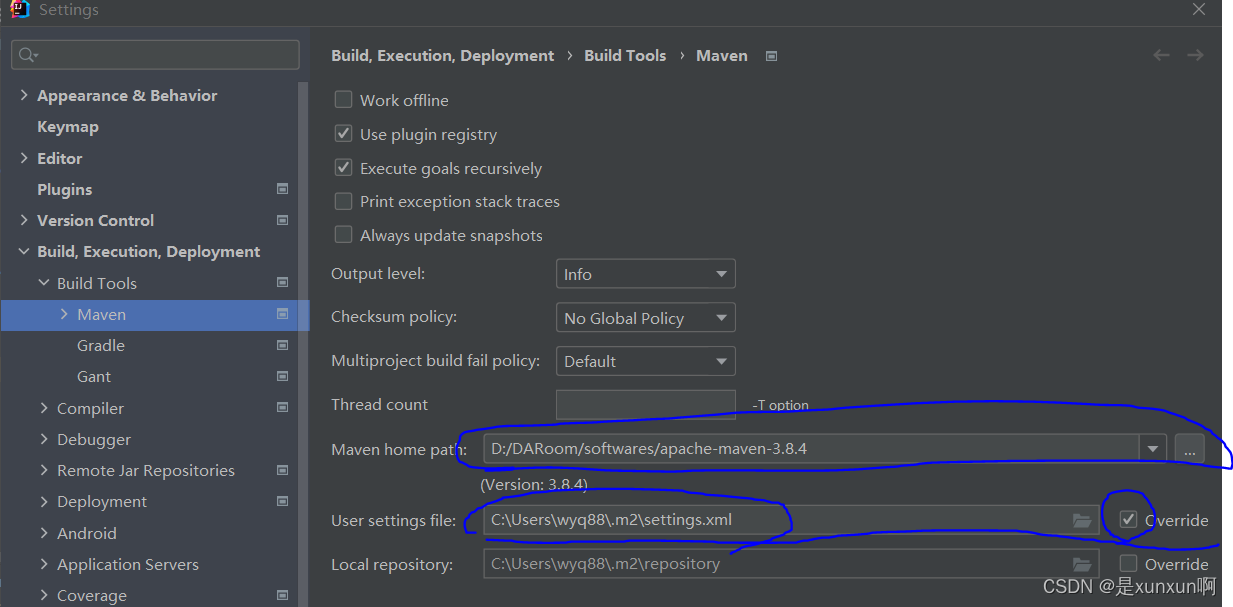Image resolution: width=1233 pixels, height=607 pixels.
Task: Open Maven home path dropdown arrow
Action: coord(1154,449)
